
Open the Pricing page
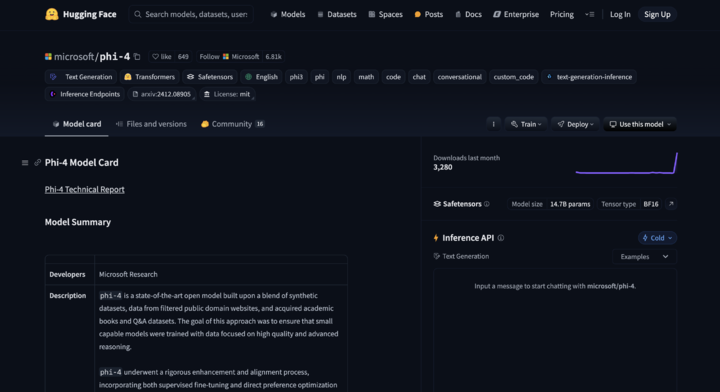click(x=562, y=14)
